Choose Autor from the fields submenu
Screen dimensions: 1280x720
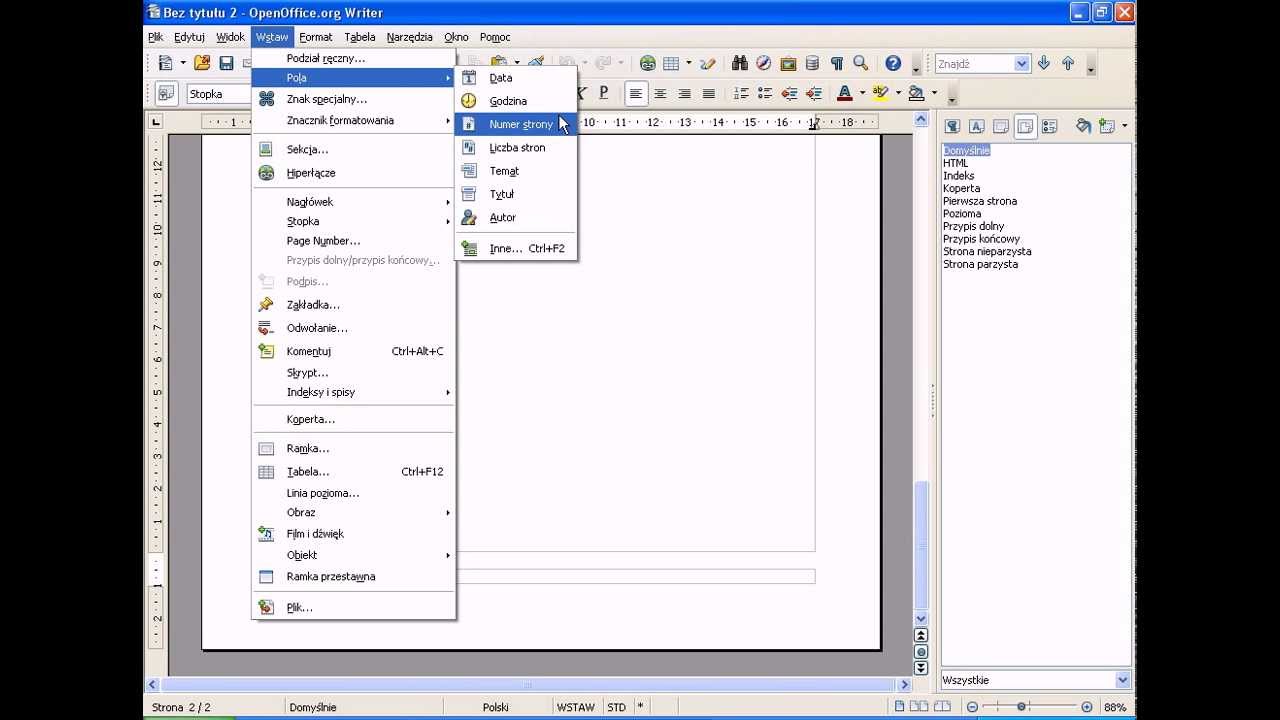coord(516,217)
